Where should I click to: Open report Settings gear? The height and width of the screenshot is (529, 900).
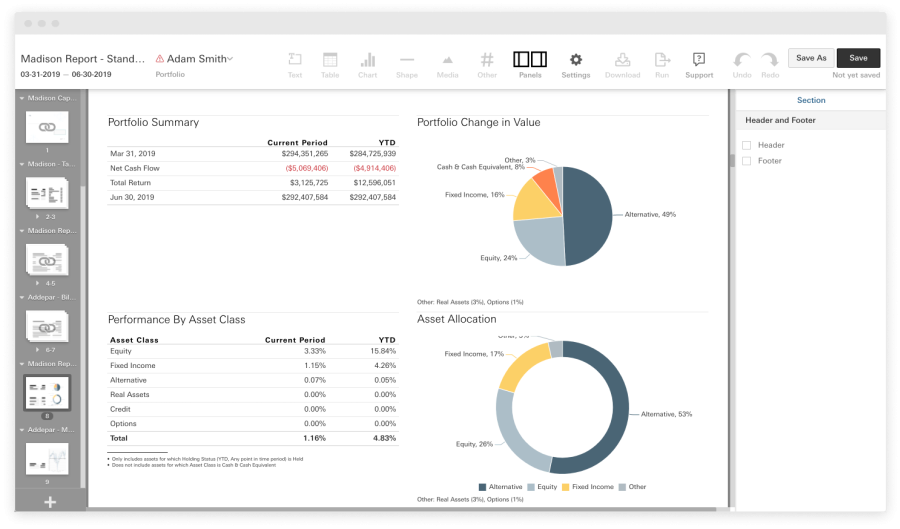[576, 60]
